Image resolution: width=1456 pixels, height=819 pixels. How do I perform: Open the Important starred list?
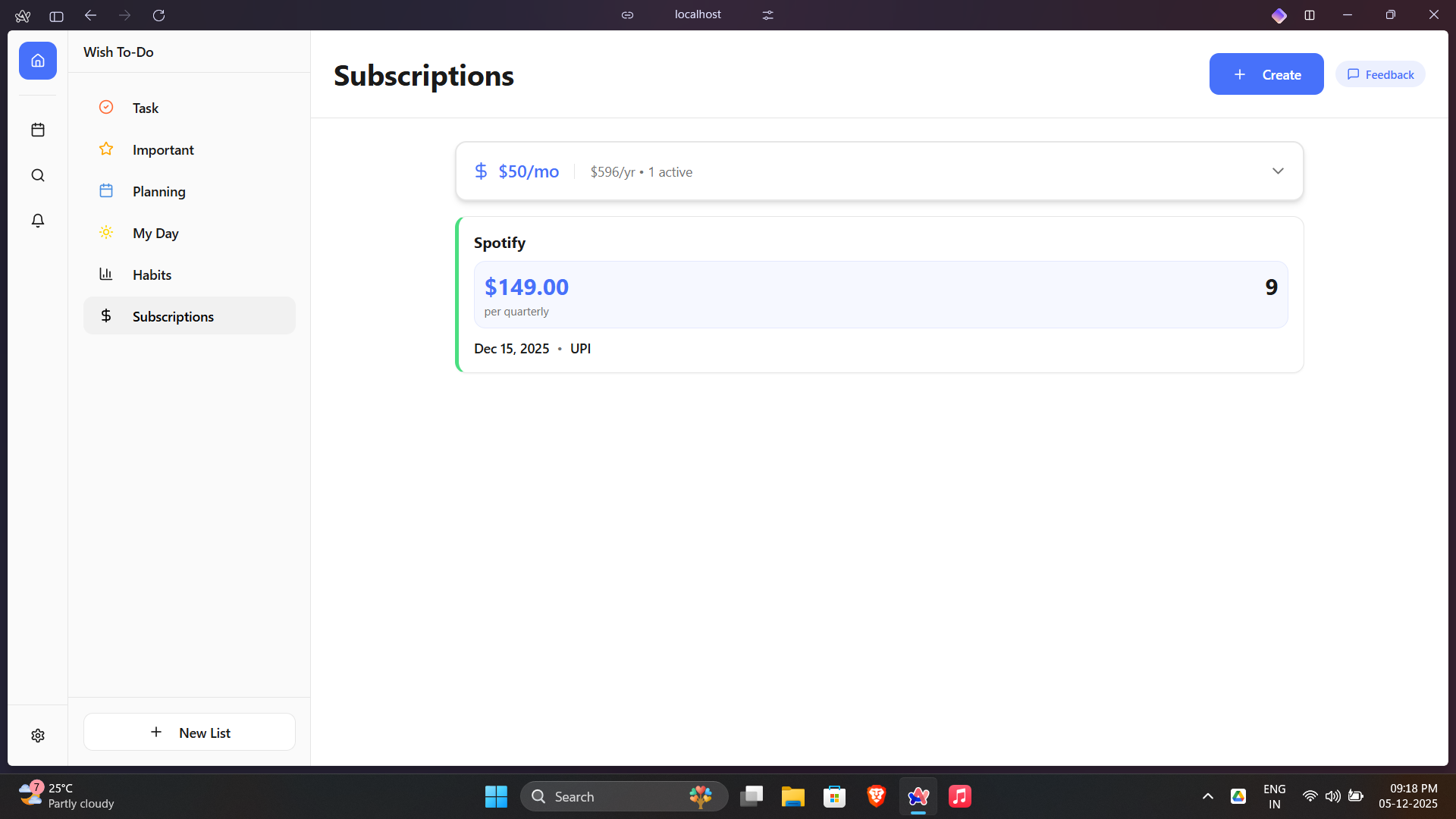coord(163,149)
